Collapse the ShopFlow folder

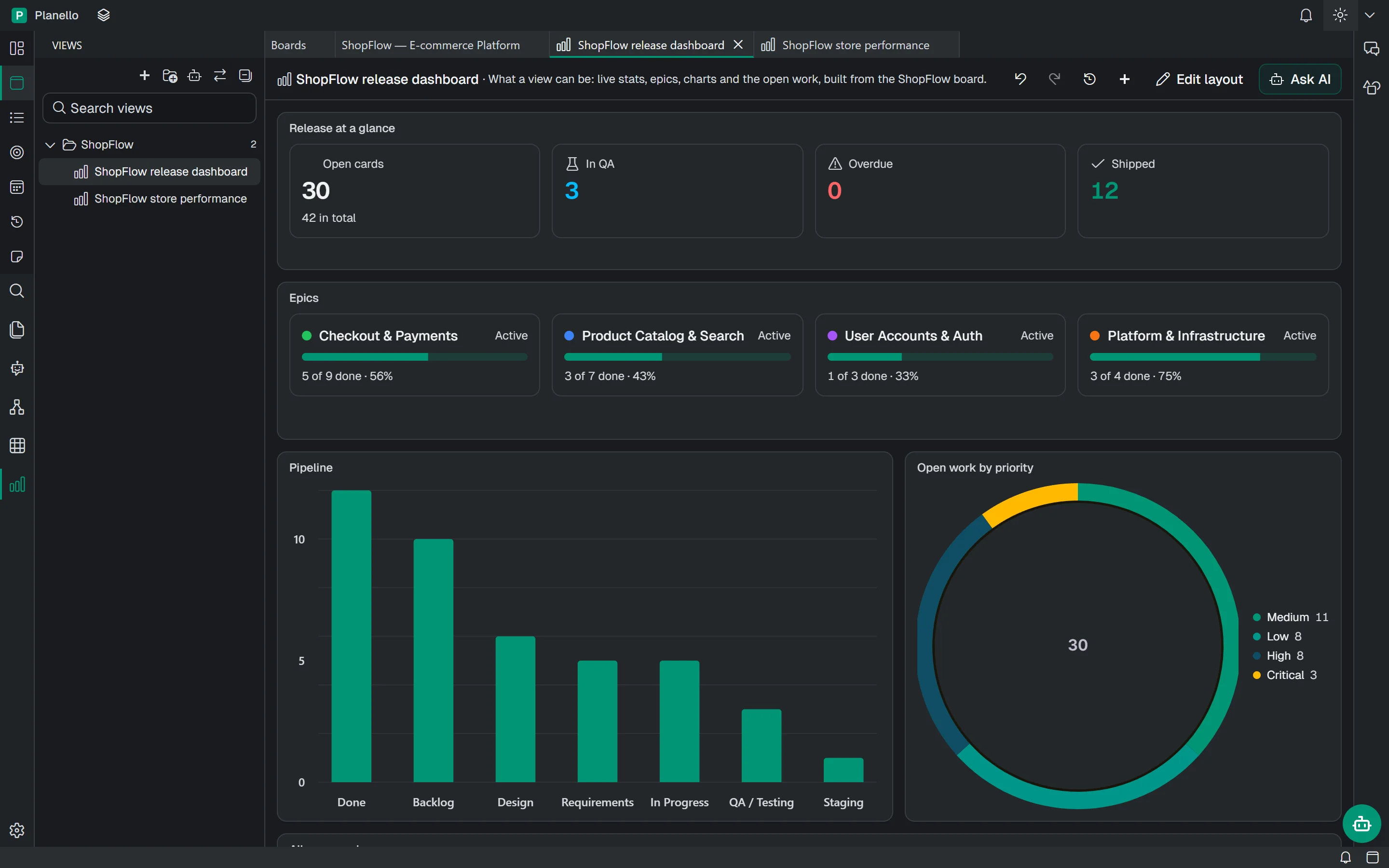point(50,145)
